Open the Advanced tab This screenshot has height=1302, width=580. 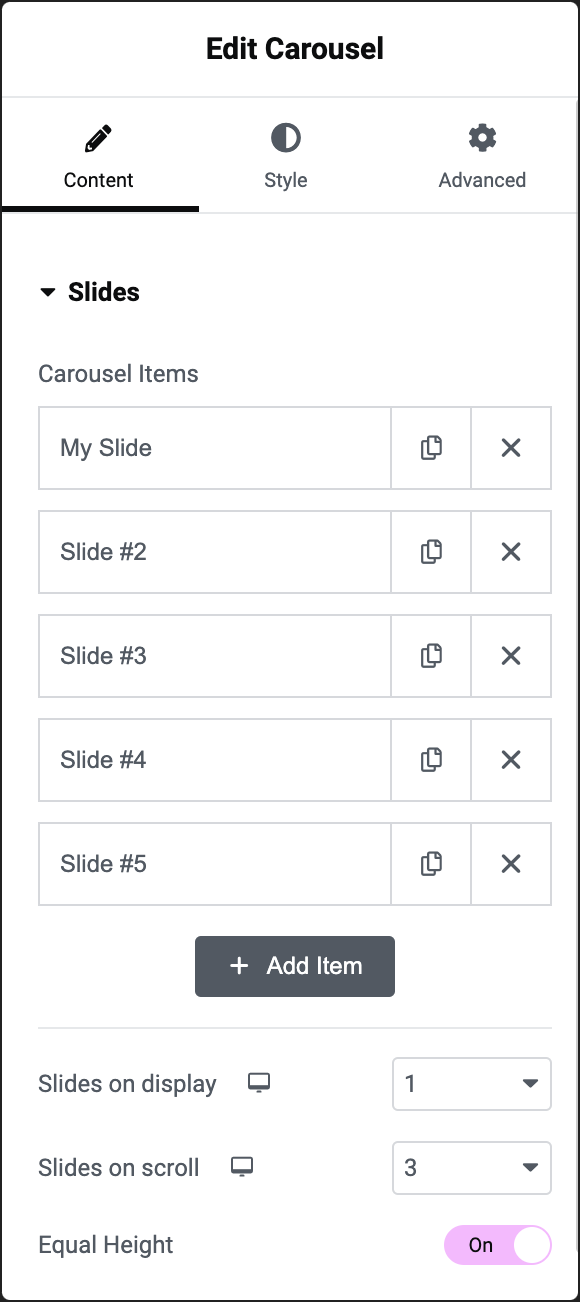click(x=482, y=155)
